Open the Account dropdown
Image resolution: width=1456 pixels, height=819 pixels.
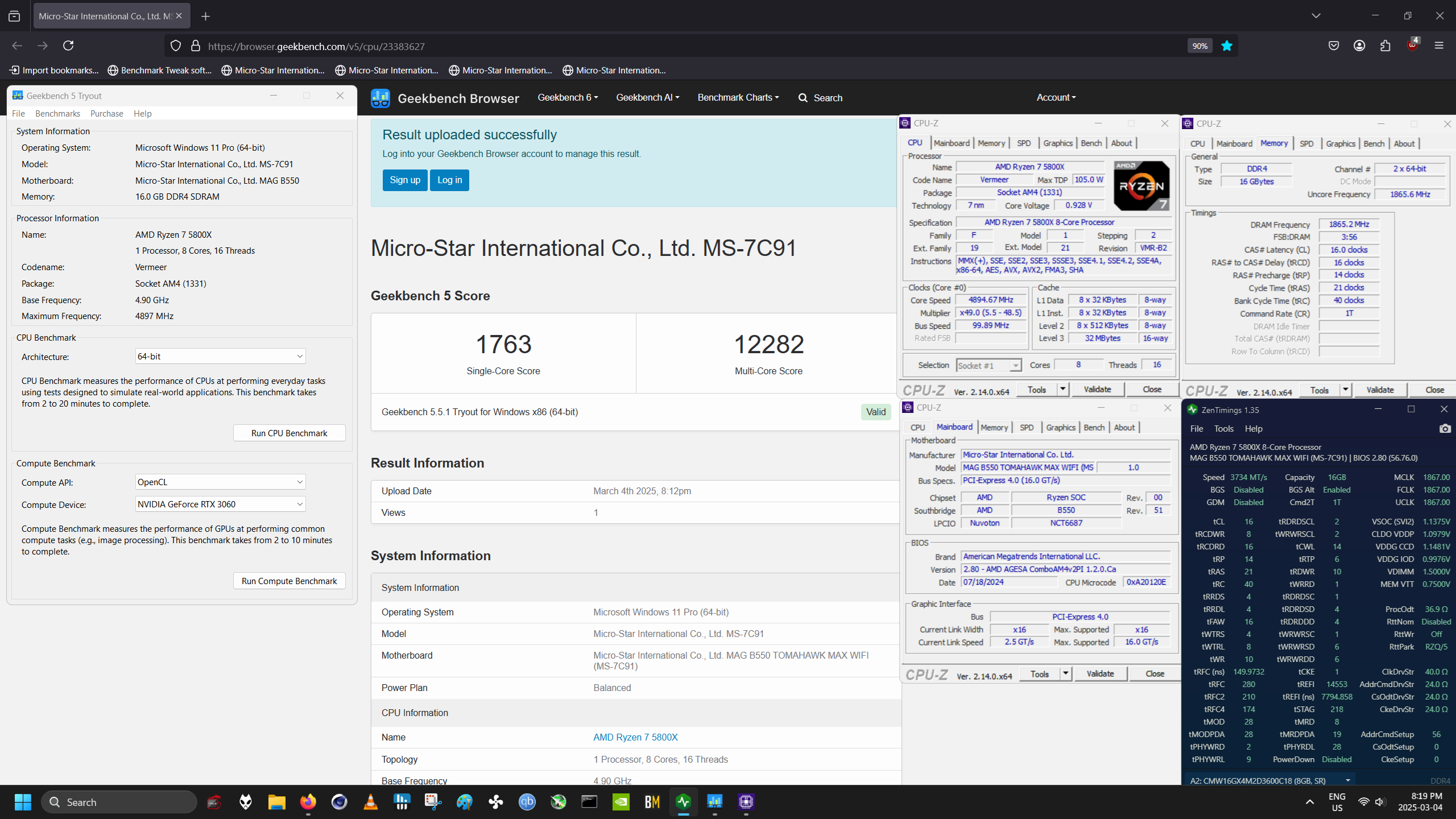click(1056, 97)
